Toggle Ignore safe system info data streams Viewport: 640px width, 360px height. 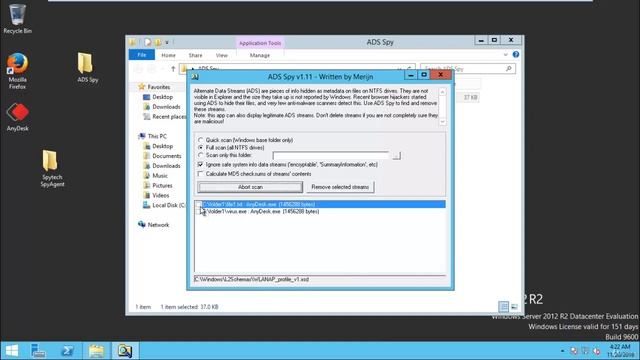(x=200, y=164)
